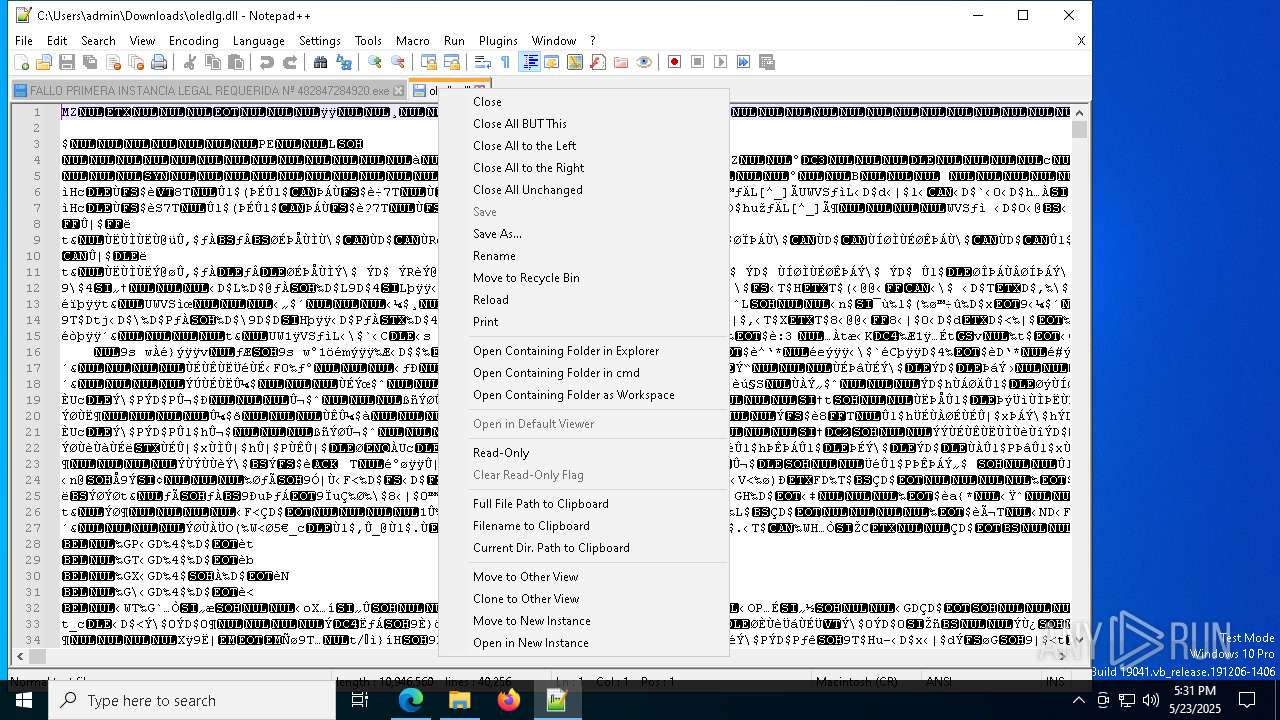Click the Start Recording macro button
This screenshot has height=720, width=1280.
coord(675,62)
